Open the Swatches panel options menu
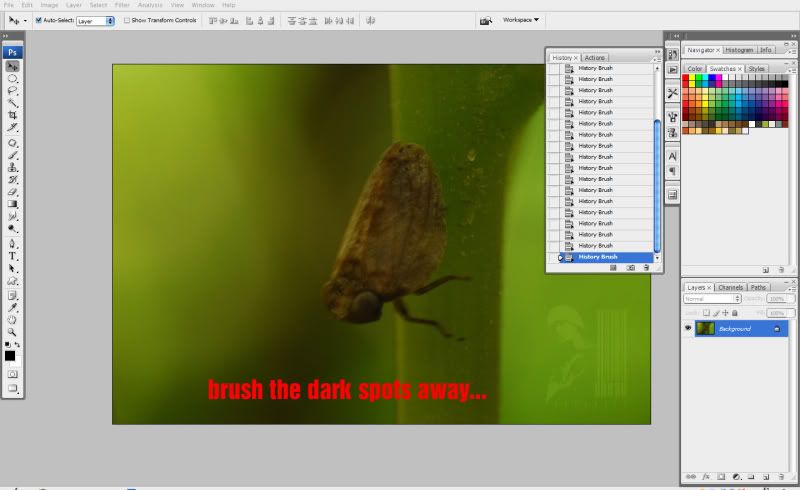This screenshot has width=800, height=490. pyautogui.click(x=792, y=69)
